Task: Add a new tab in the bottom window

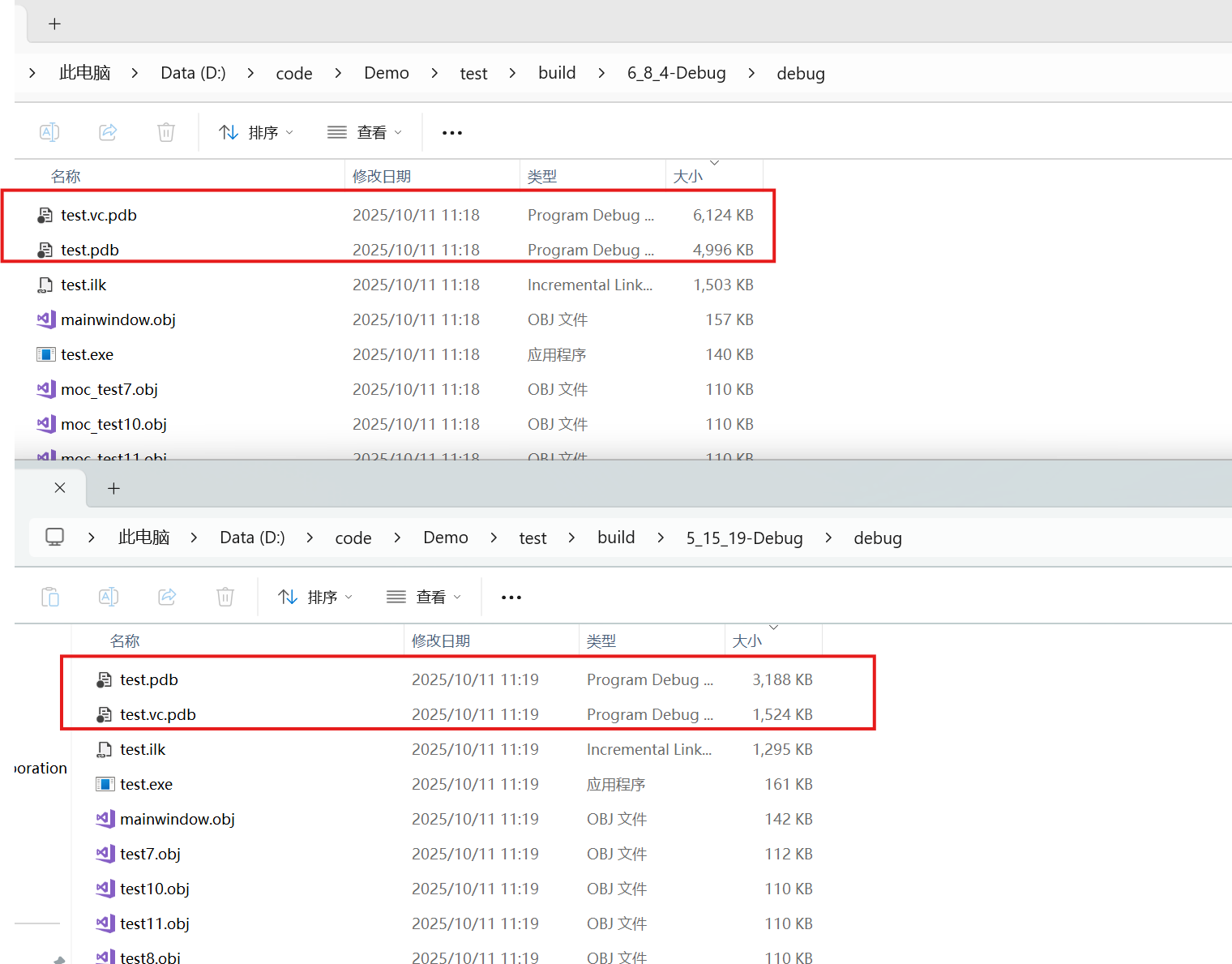Action: (x=113, y=488)
